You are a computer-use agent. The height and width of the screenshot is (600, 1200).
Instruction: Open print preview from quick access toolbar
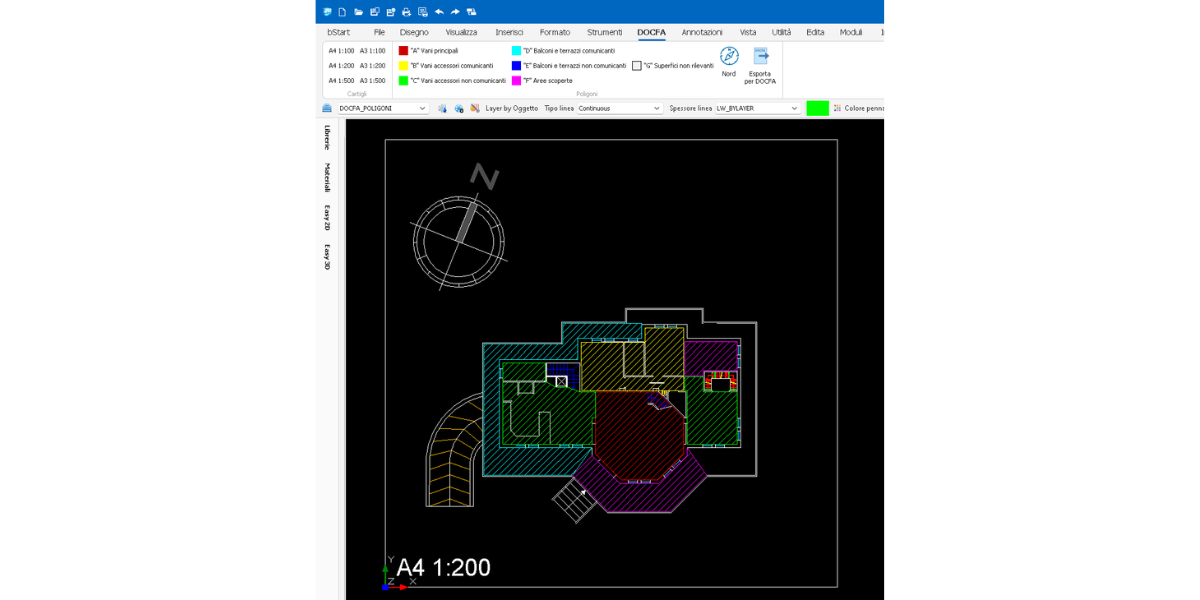[423, 12]
